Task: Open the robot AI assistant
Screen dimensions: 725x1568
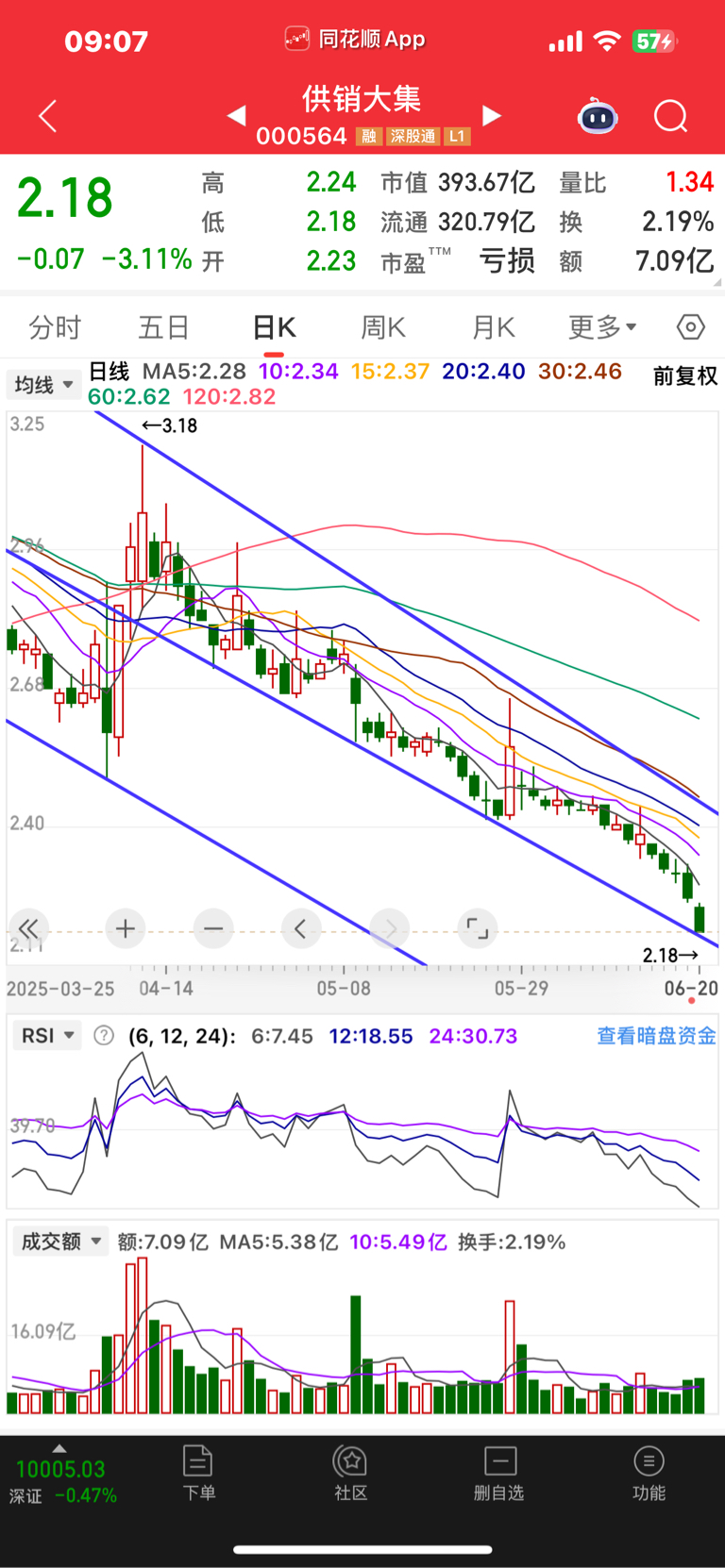Action: click(598, 116)
